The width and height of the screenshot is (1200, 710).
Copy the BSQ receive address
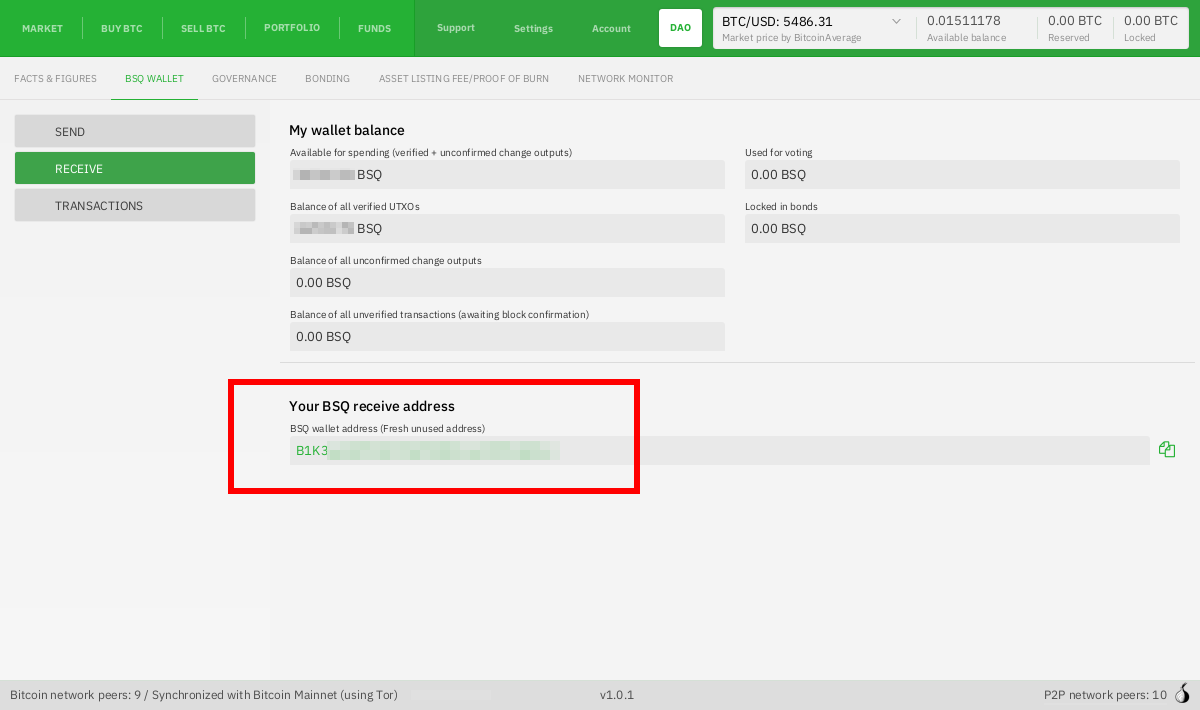(1167, 450)
